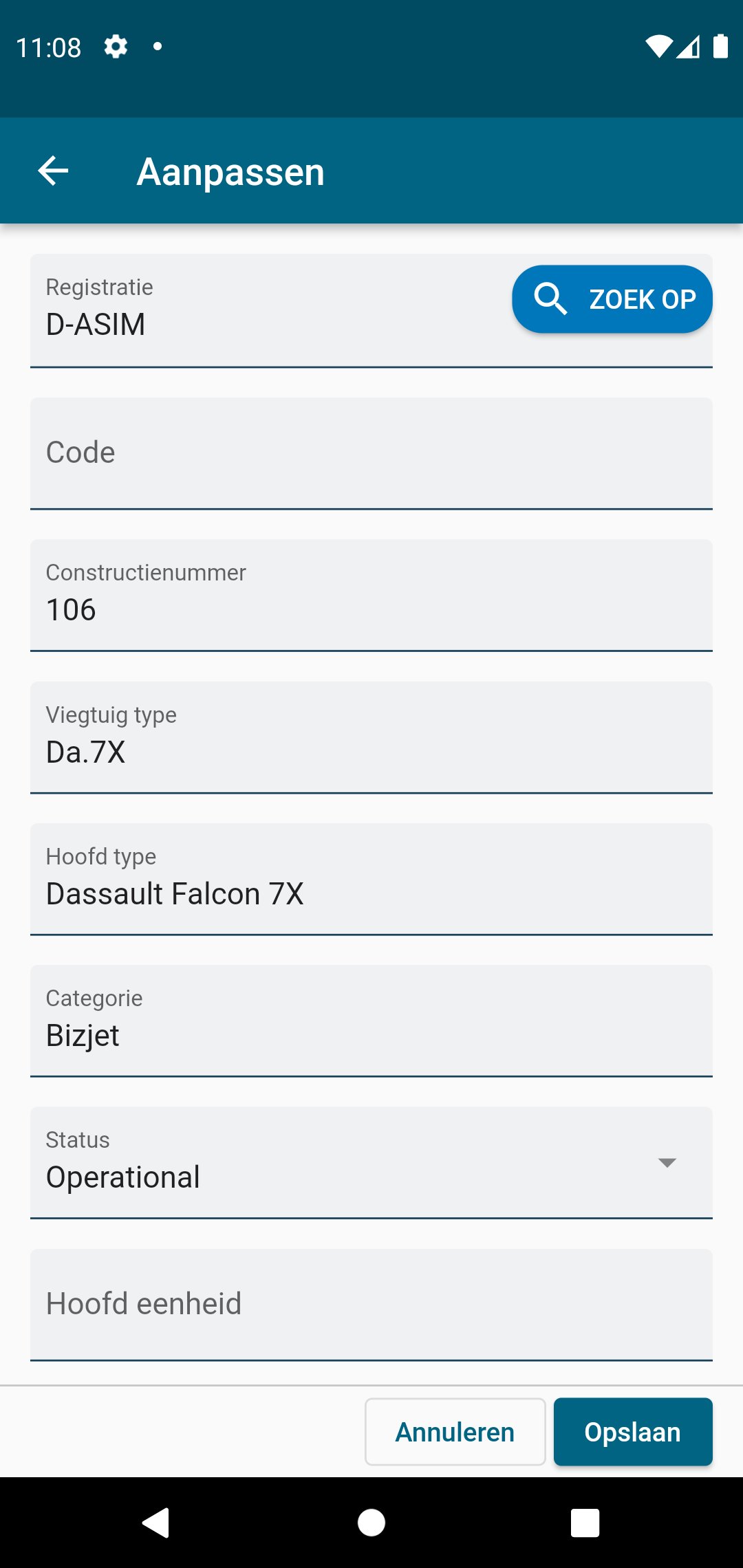The image size is (743, 1568).
Task: Tap the magnifier icon in ZOEK OP
Action: [x=550, y=299]
